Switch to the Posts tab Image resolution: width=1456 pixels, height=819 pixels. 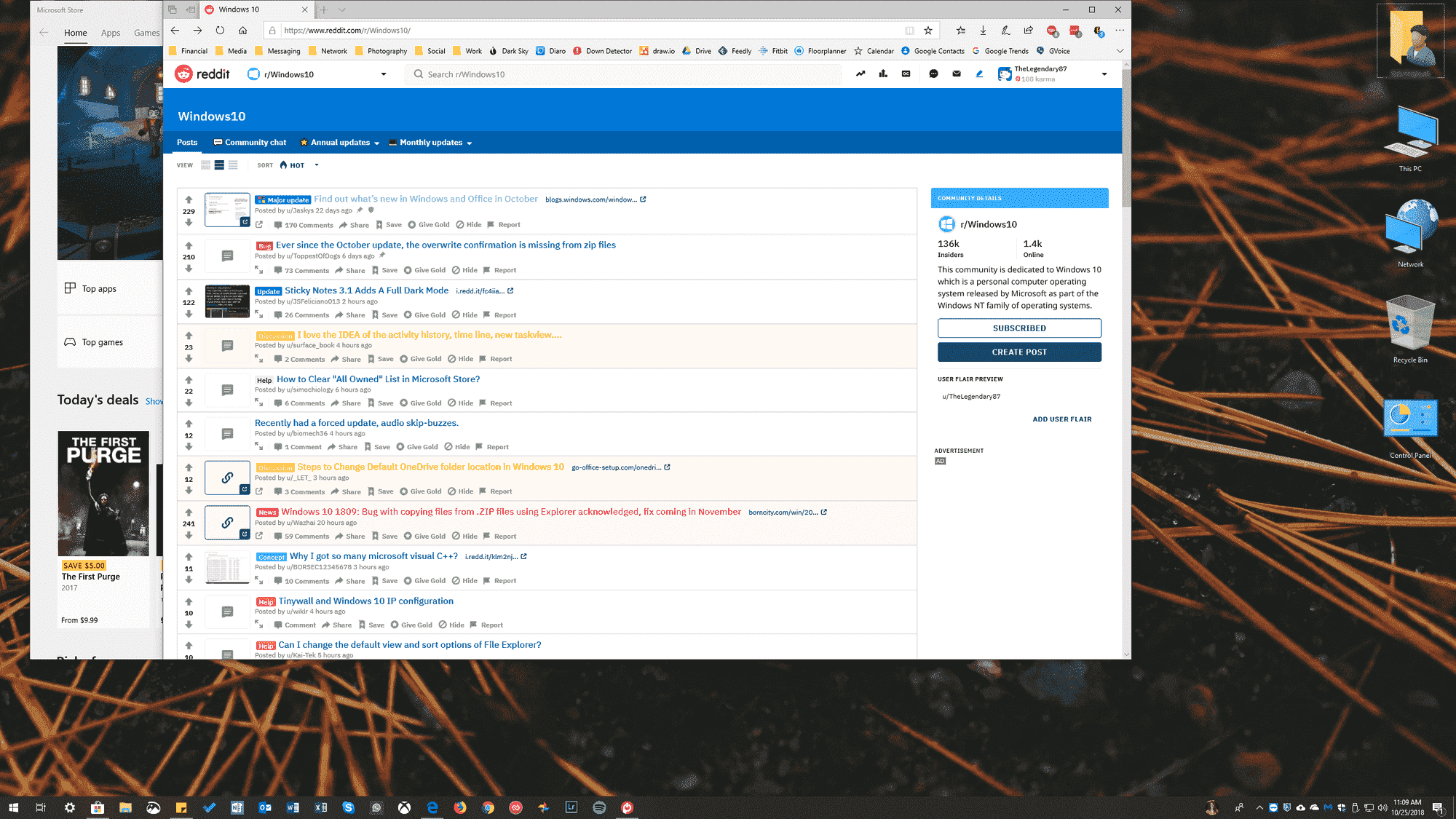(187, 143)
